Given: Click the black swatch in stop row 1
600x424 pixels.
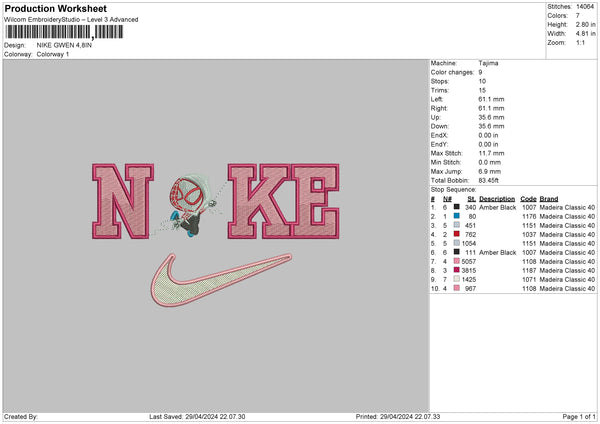Looking at the screenshot, I should point(457,207).
